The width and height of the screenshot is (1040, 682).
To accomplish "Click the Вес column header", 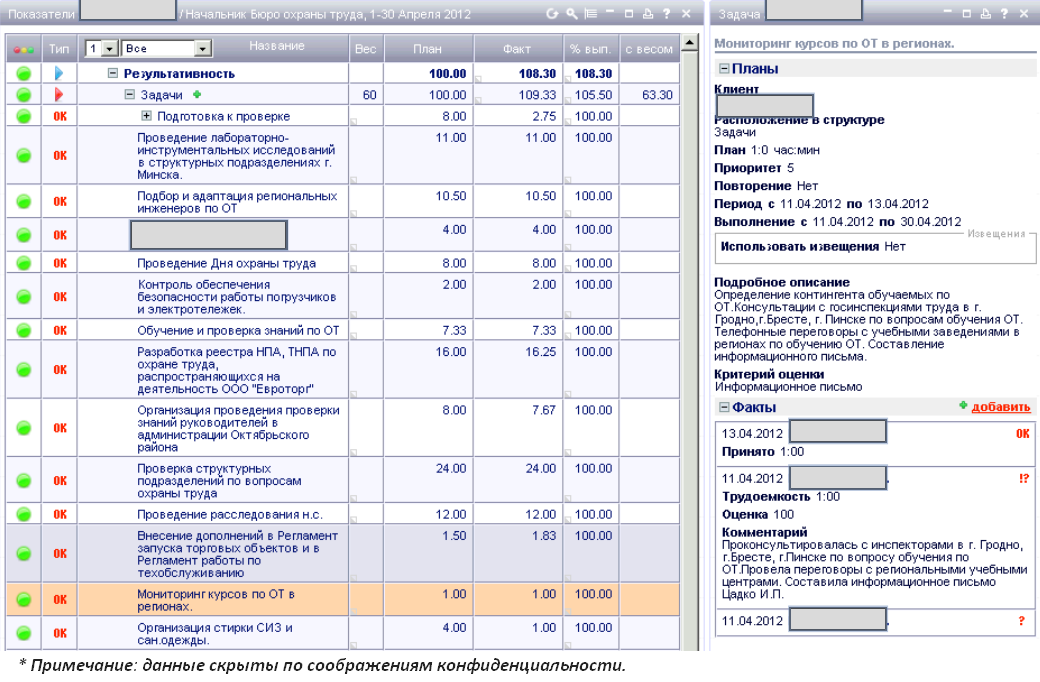I will coord(365,49).
